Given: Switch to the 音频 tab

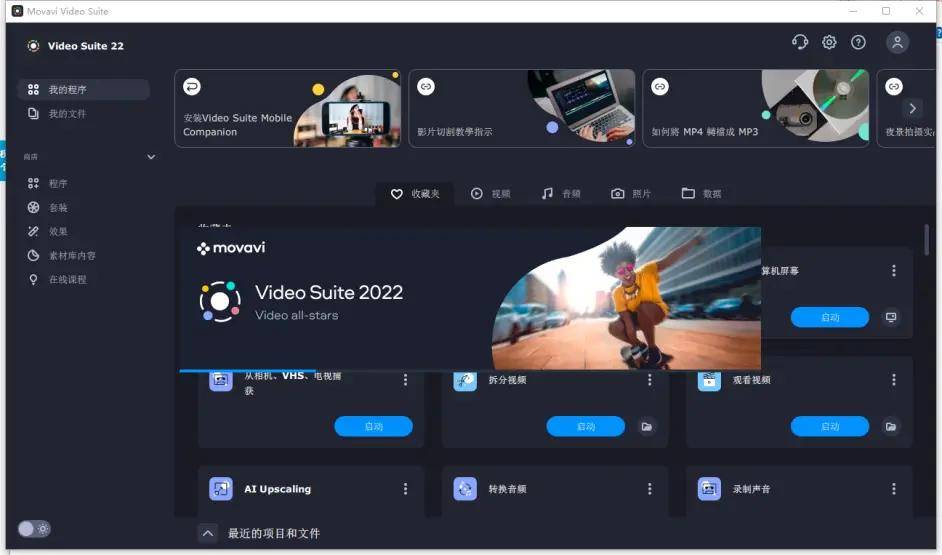Looking at the screenshot, I should (561, 194).
